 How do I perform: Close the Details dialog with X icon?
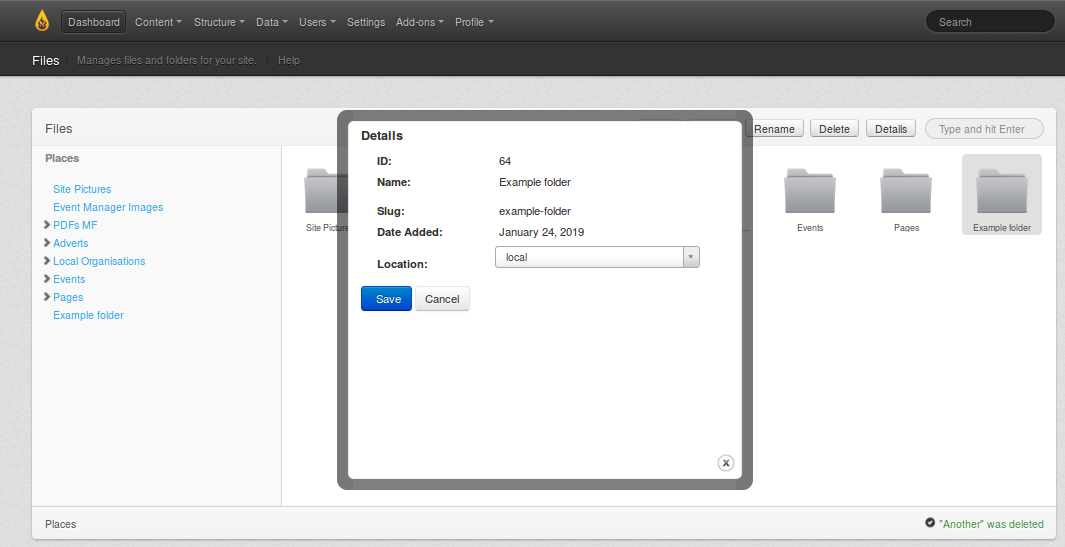(x=726, y=462)
